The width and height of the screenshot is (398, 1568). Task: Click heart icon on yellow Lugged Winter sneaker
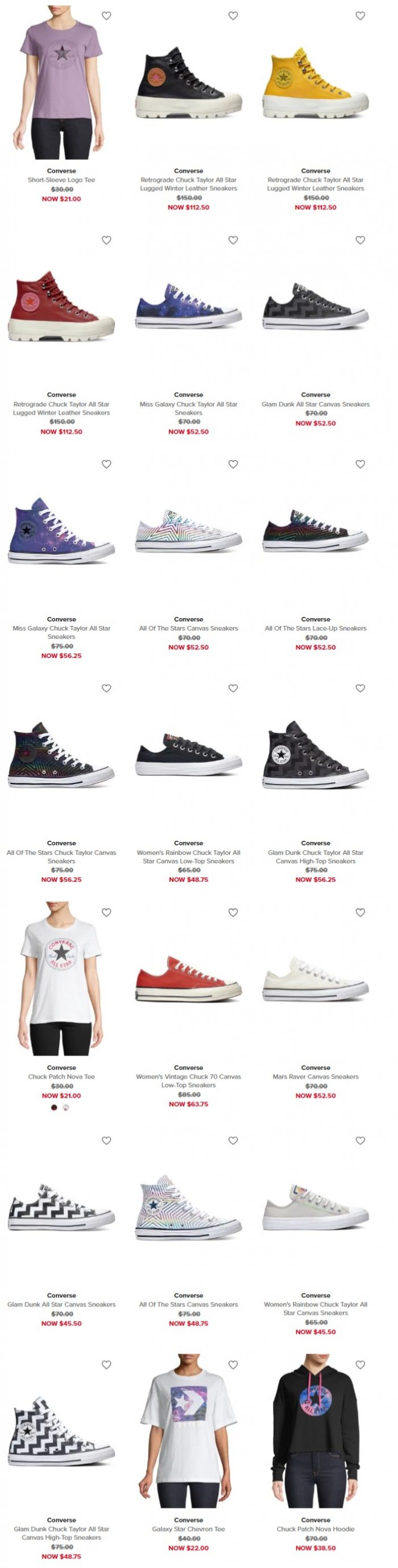click(x=360, y=16)
